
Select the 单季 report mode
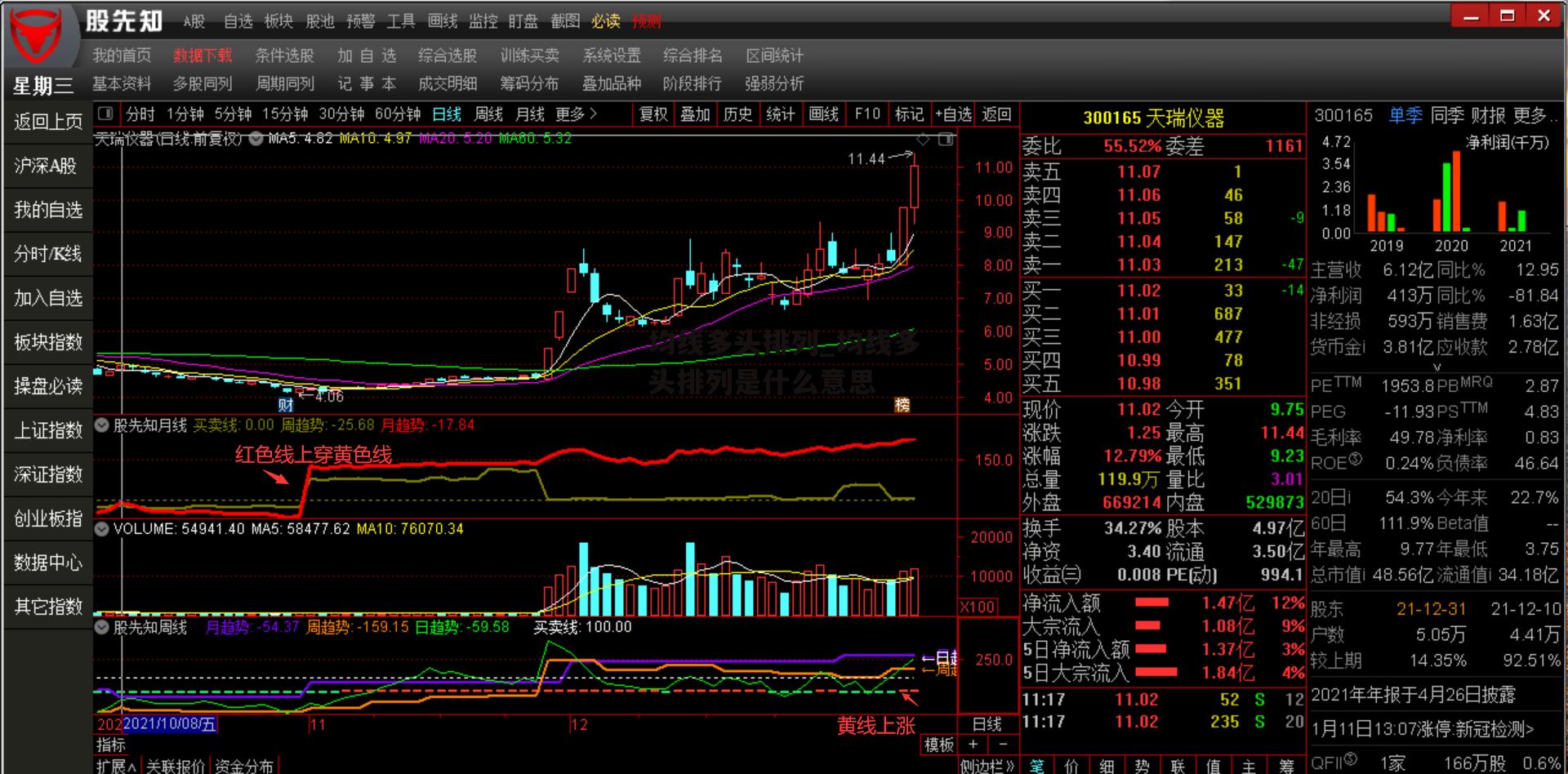[1405, 115]
